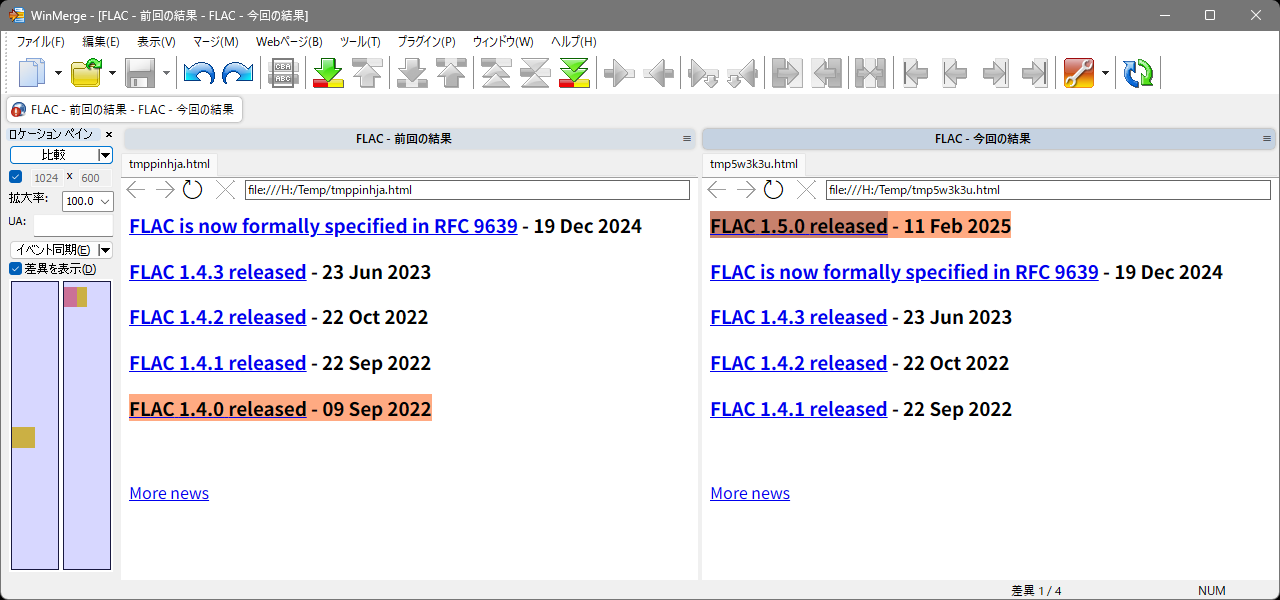1280x600 pixels.
Task: Go to previous difference toolbar icon
Action: point(368,73)
